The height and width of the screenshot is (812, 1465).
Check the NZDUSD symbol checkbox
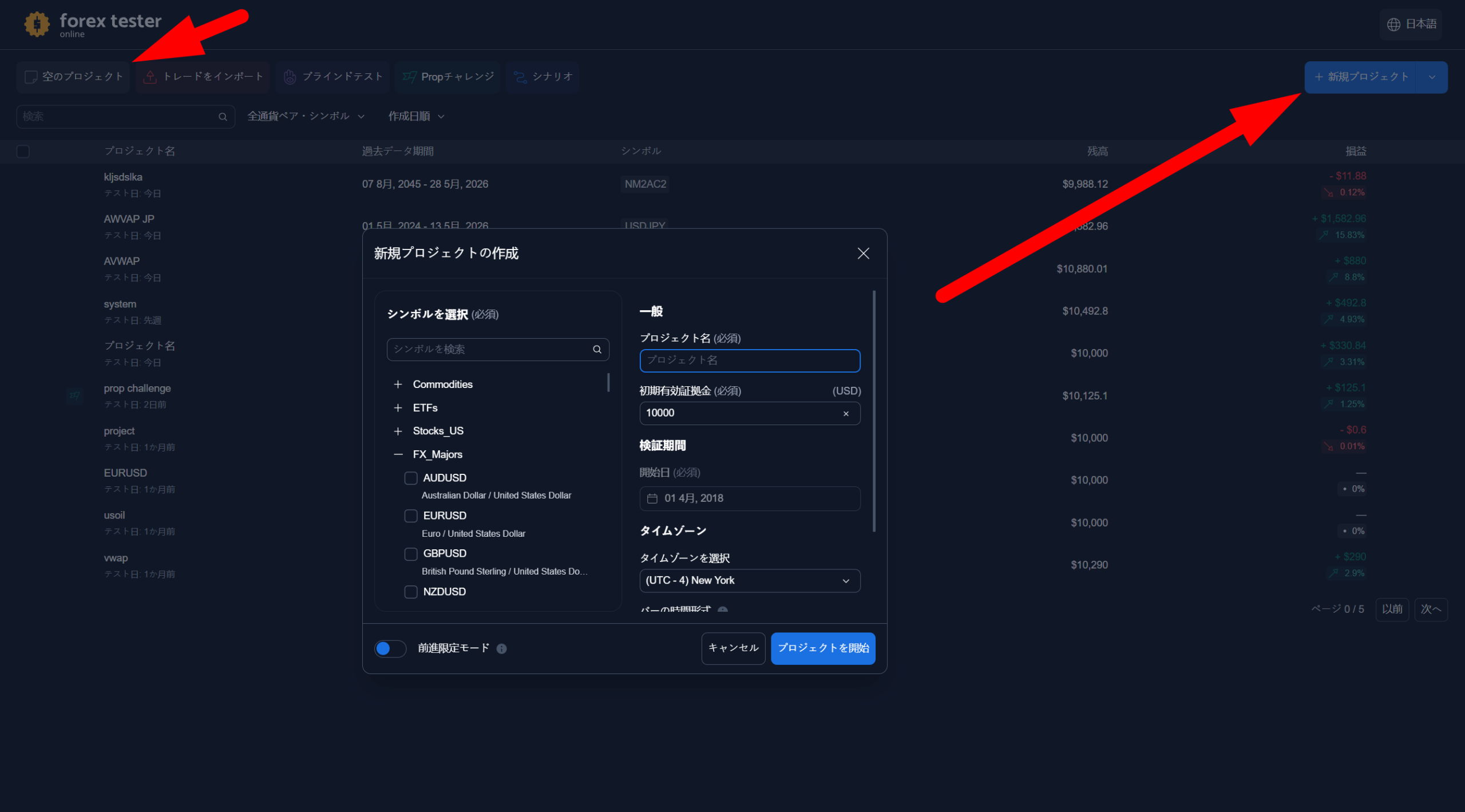click(x=410, y=592)
